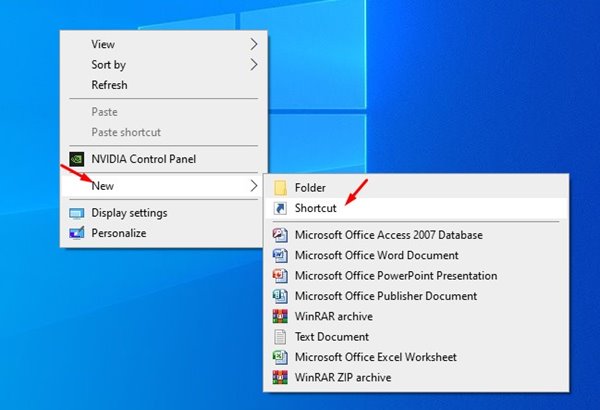600x410 pixels.
Task: Click the Access 2007 Database icon
Action: (x=279, y=235)
